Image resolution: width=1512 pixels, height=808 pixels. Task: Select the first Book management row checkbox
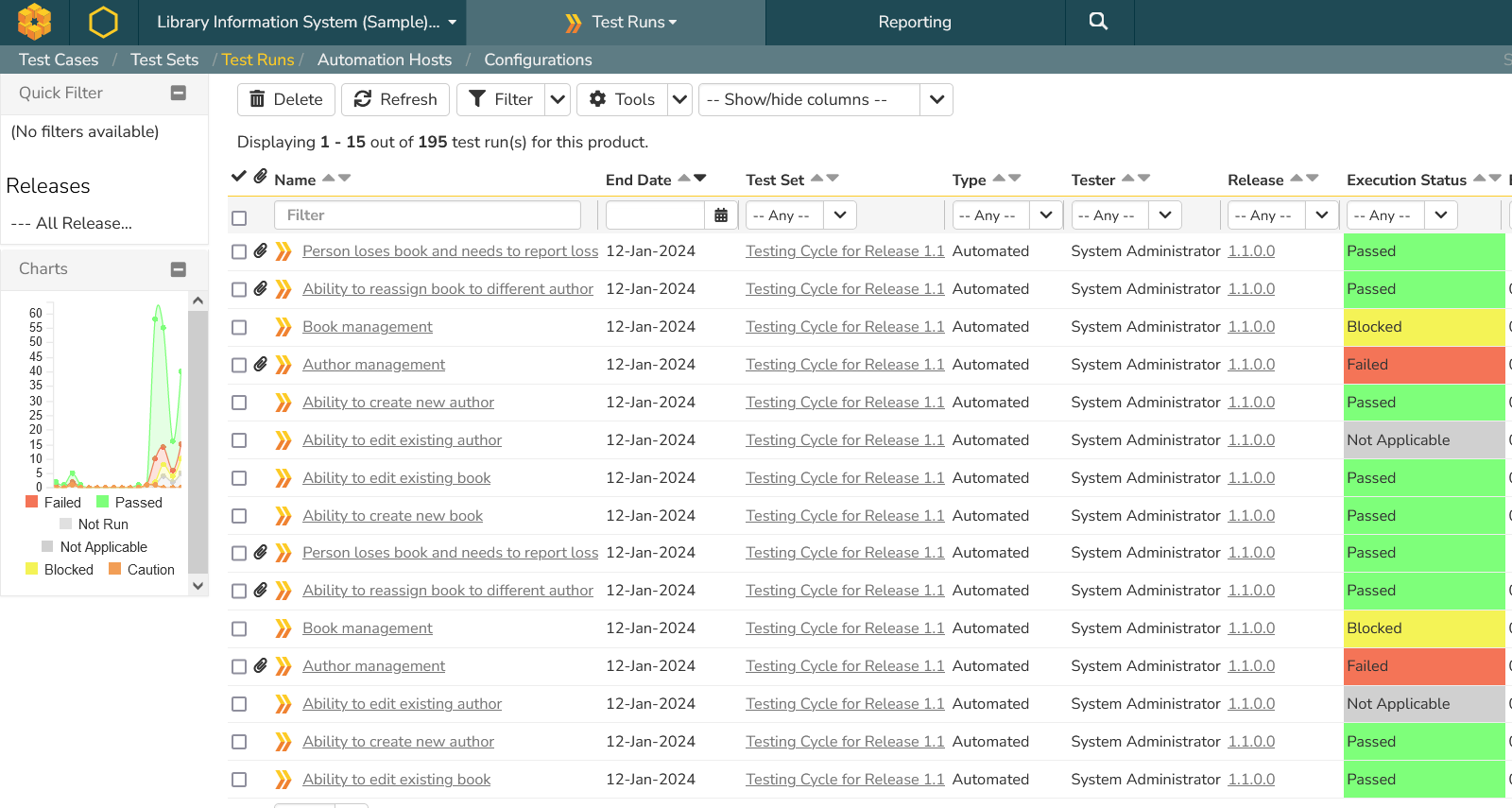pos(239,327)
